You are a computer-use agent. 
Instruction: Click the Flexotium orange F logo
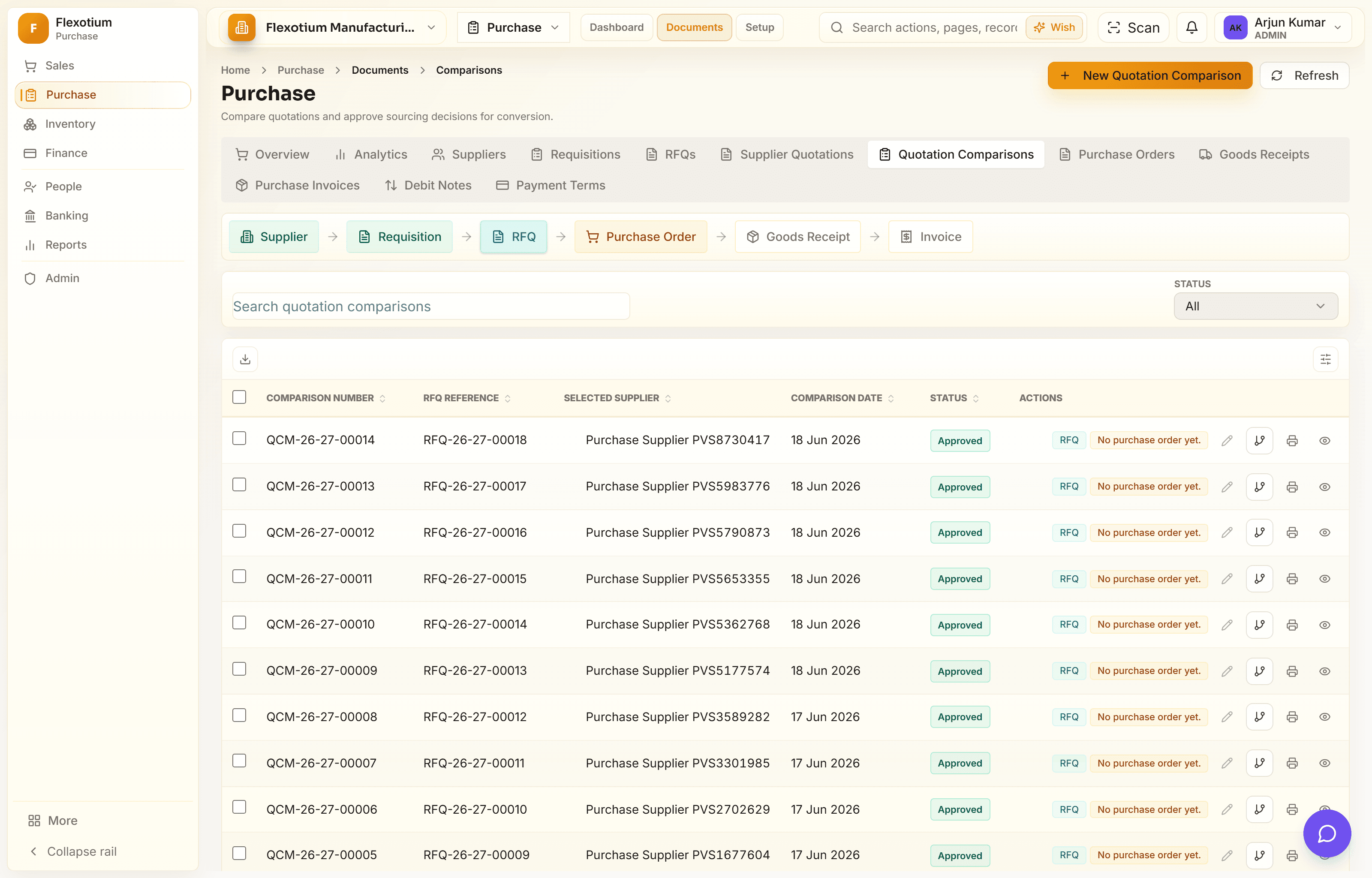pos(33,28)
